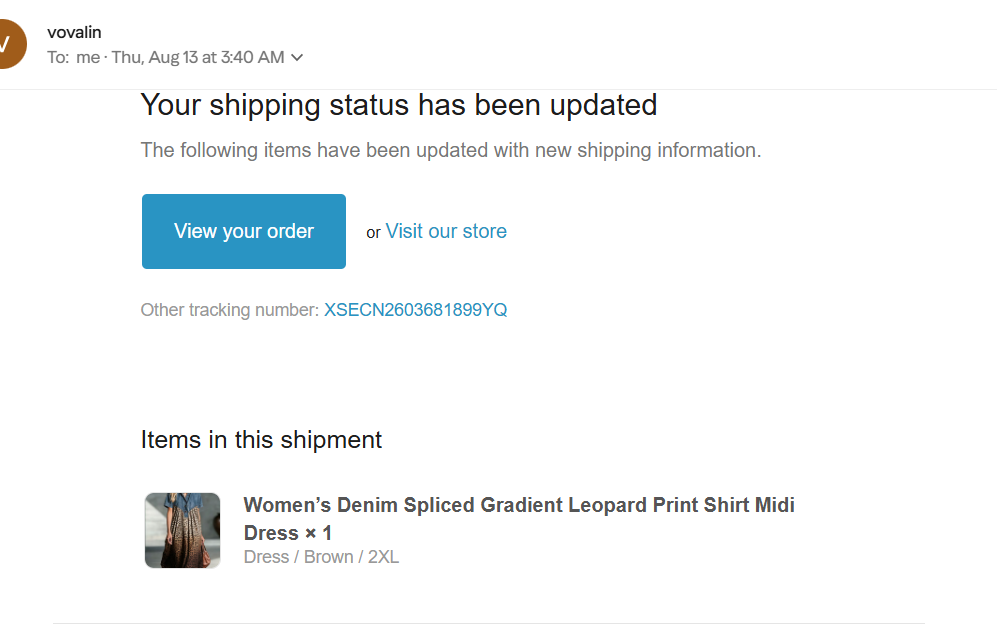Click the Other tracking number label
This screenshot has height=625, width=997.
pos(230,310)
